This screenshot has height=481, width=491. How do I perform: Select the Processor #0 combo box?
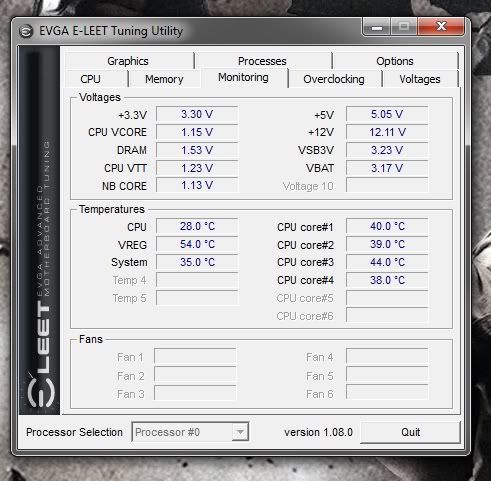(190, 432)
